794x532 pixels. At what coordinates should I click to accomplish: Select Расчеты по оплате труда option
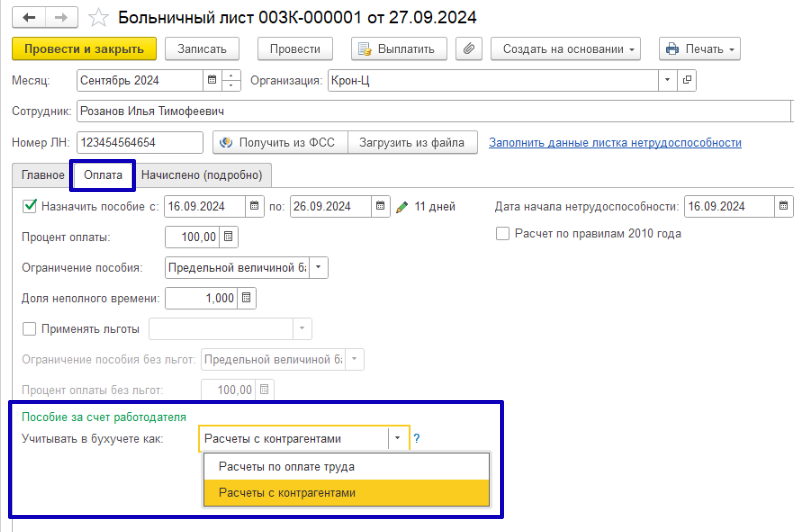(x=287, y=466)
